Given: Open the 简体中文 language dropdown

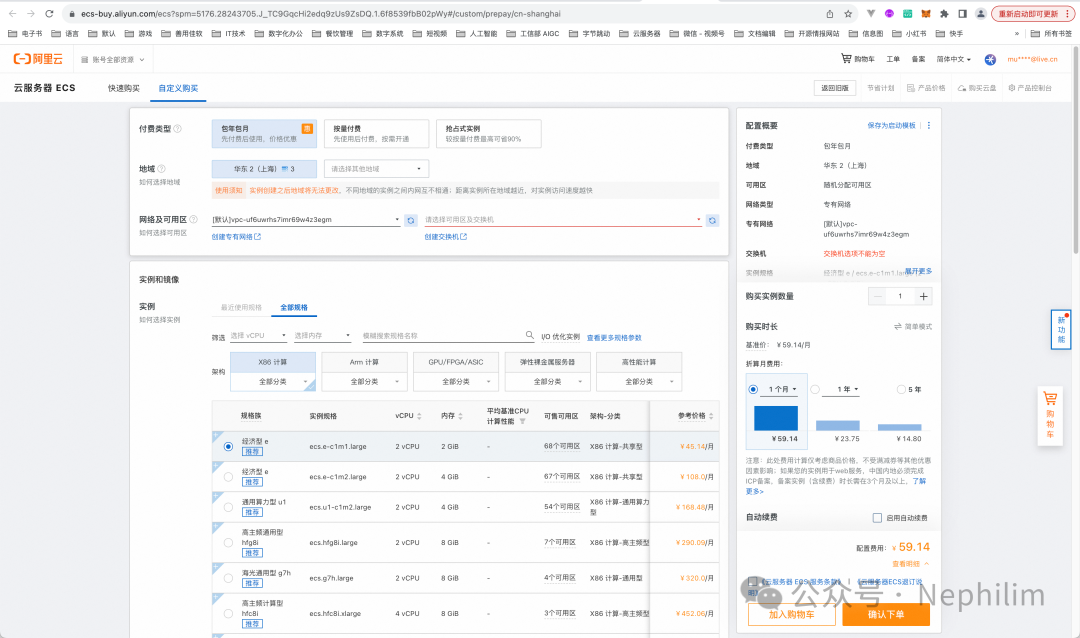Looking at the screenshot, I should 953,59.
